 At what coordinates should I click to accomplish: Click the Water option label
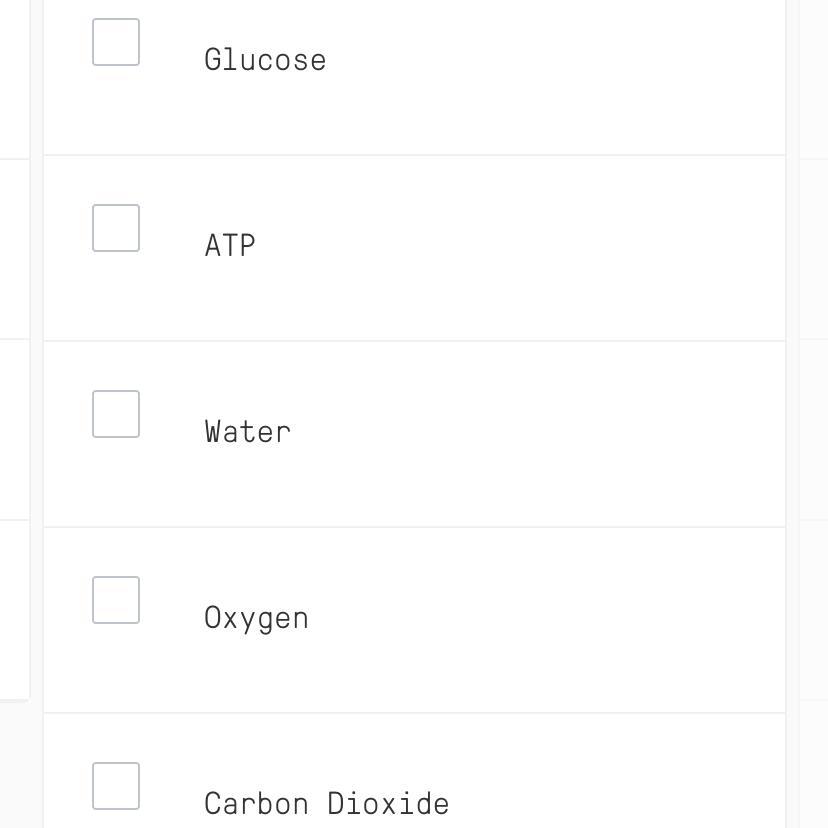pyautogui.click(x=248, y=432)
